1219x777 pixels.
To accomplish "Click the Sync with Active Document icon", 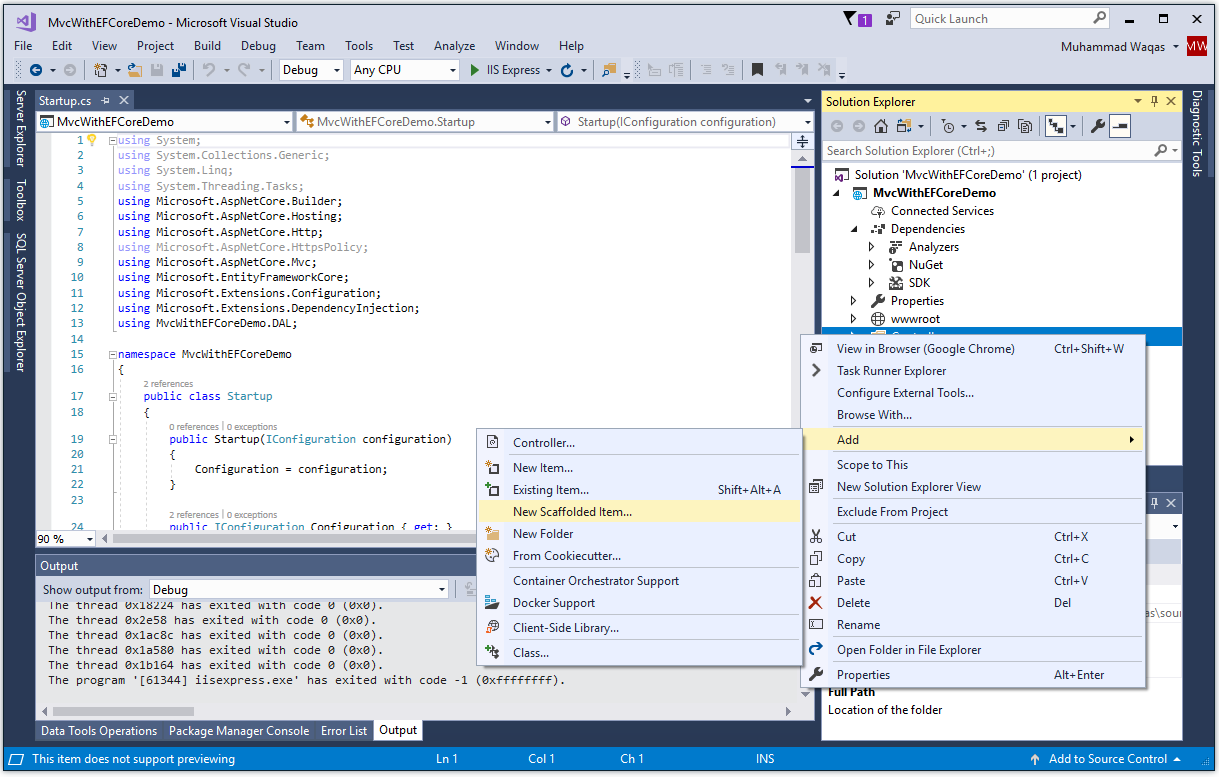I will pos(981,126).
